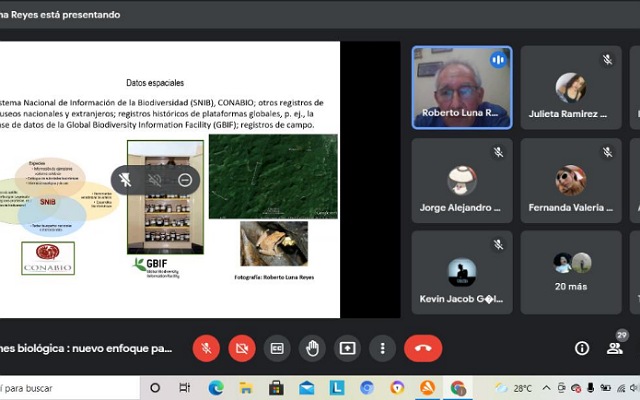
Task: Remove presentation with the minus circle icon
Action: point(185,180)
